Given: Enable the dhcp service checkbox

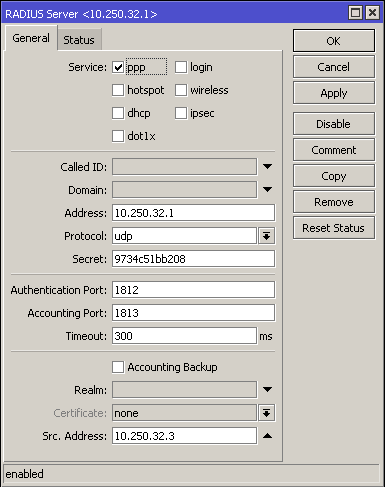Looking at the screenshot, I should point(118,113).
